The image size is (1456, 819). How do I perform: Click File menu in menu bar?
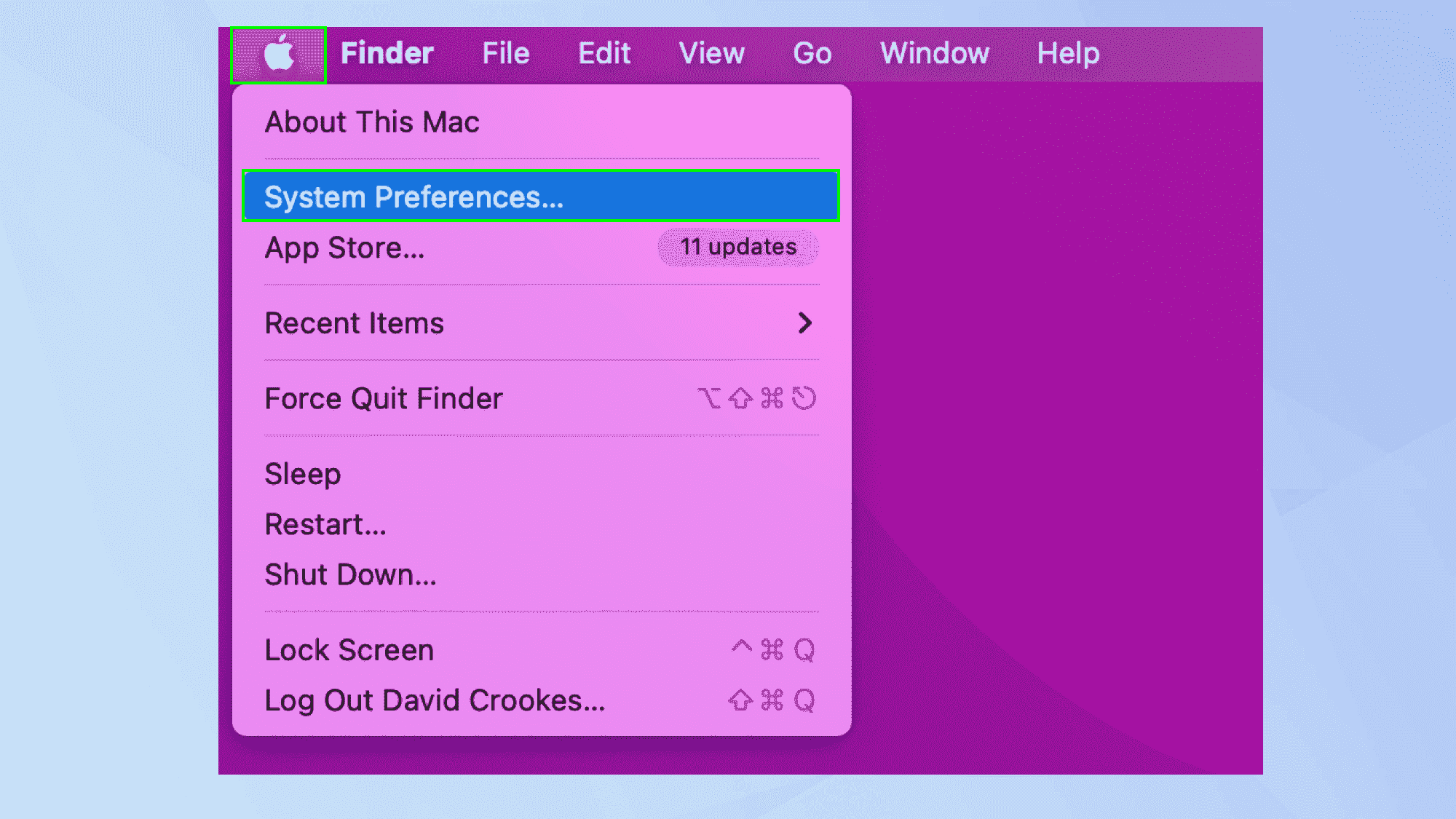tap(505, 52)
